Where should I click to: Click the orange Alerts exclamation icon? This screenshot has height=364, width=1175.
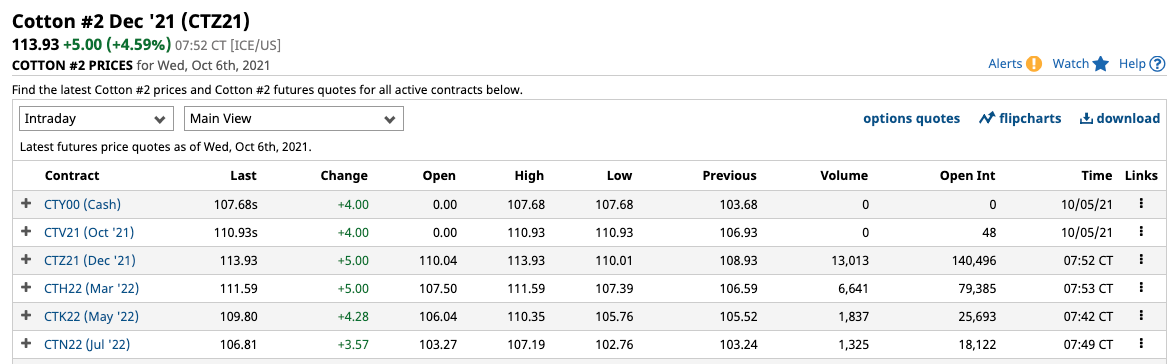pos(1034,64)
